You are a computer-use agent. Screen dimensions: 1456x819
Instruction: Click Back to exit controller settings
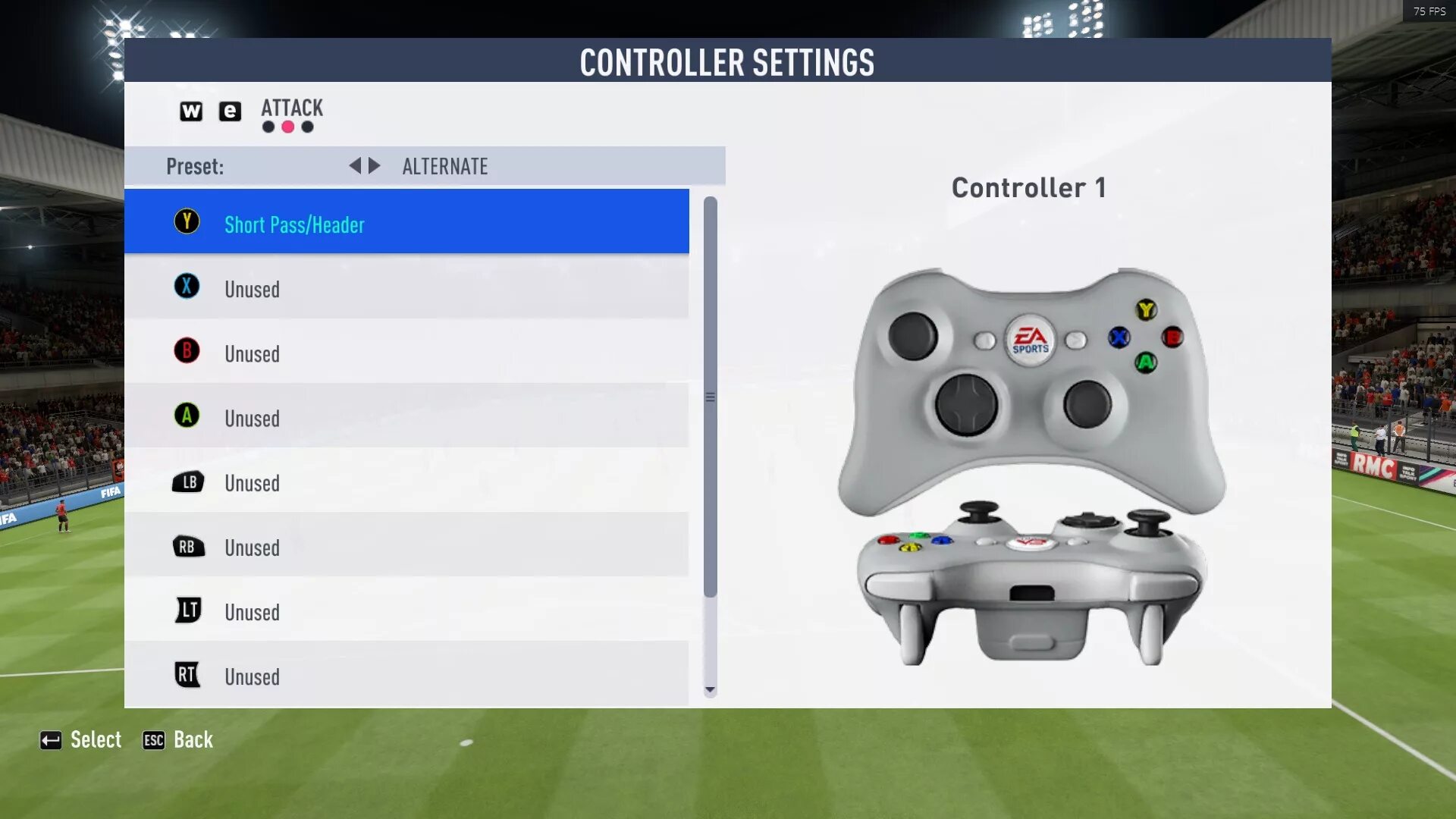193,739
